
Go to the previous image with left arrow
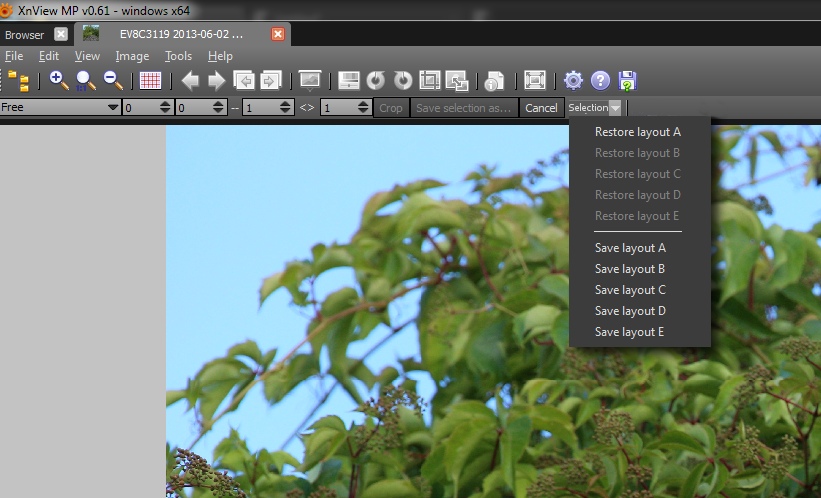click(x=190, y=81)
